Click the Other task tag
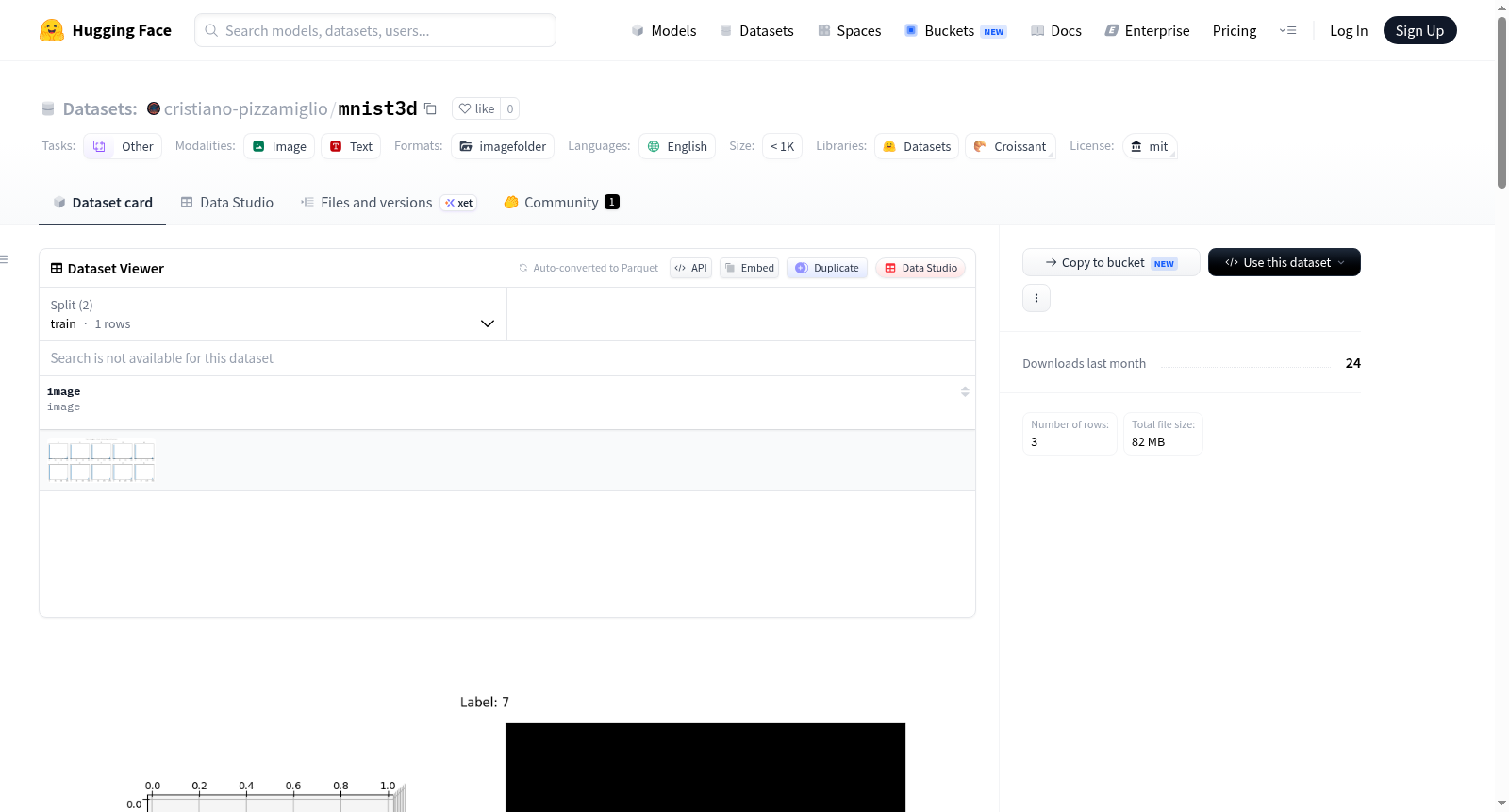This screenshot has height=812, width=1509. pos(123,146)
